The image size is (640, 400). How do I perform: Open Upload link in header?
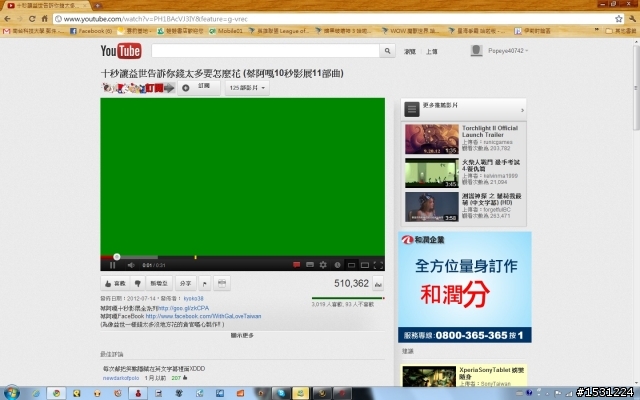(431, 51)
